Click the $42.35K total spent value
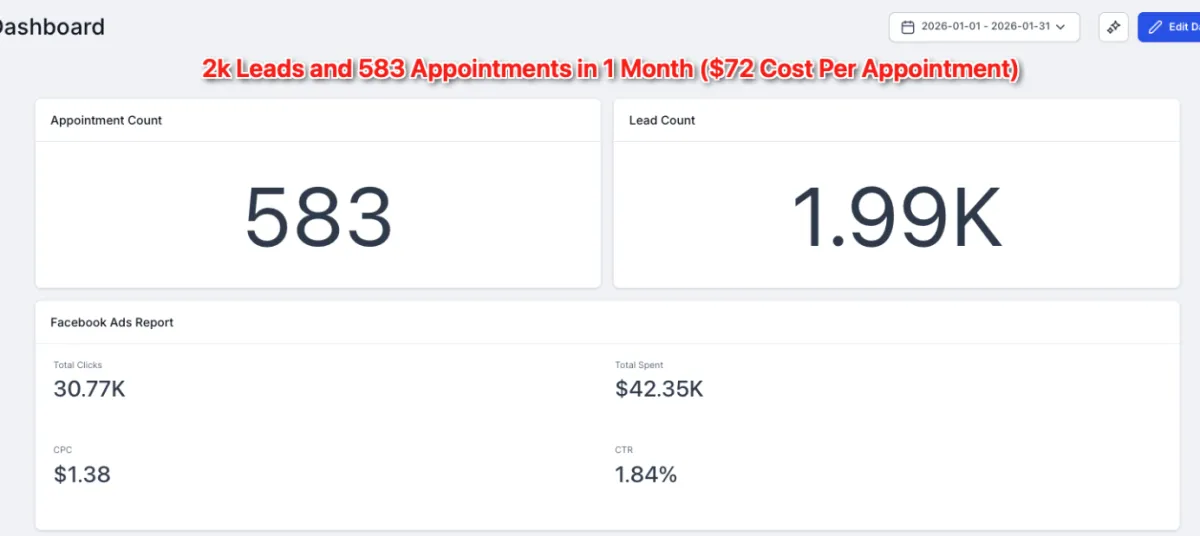This screenshot has height=536, width=1200. (659, 389)
